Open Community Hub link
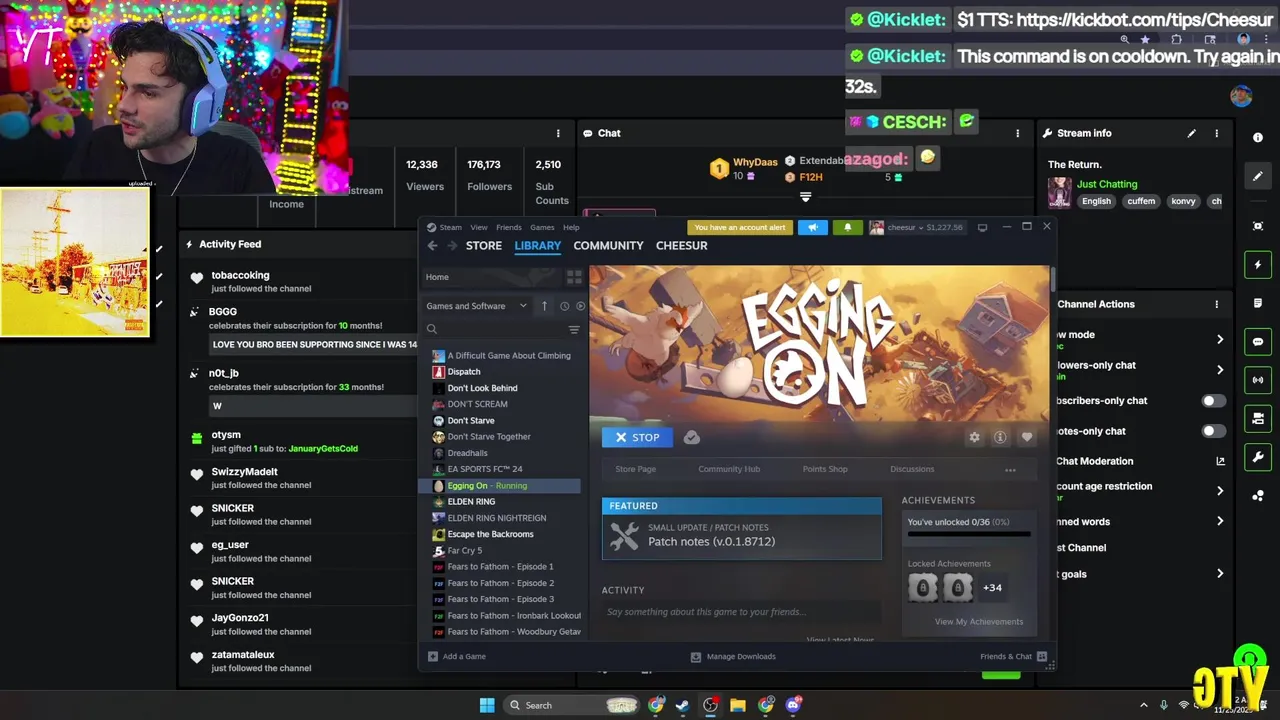Image resolution: width=1280 pixels, height=720 pixels. (x=729, y=469)
